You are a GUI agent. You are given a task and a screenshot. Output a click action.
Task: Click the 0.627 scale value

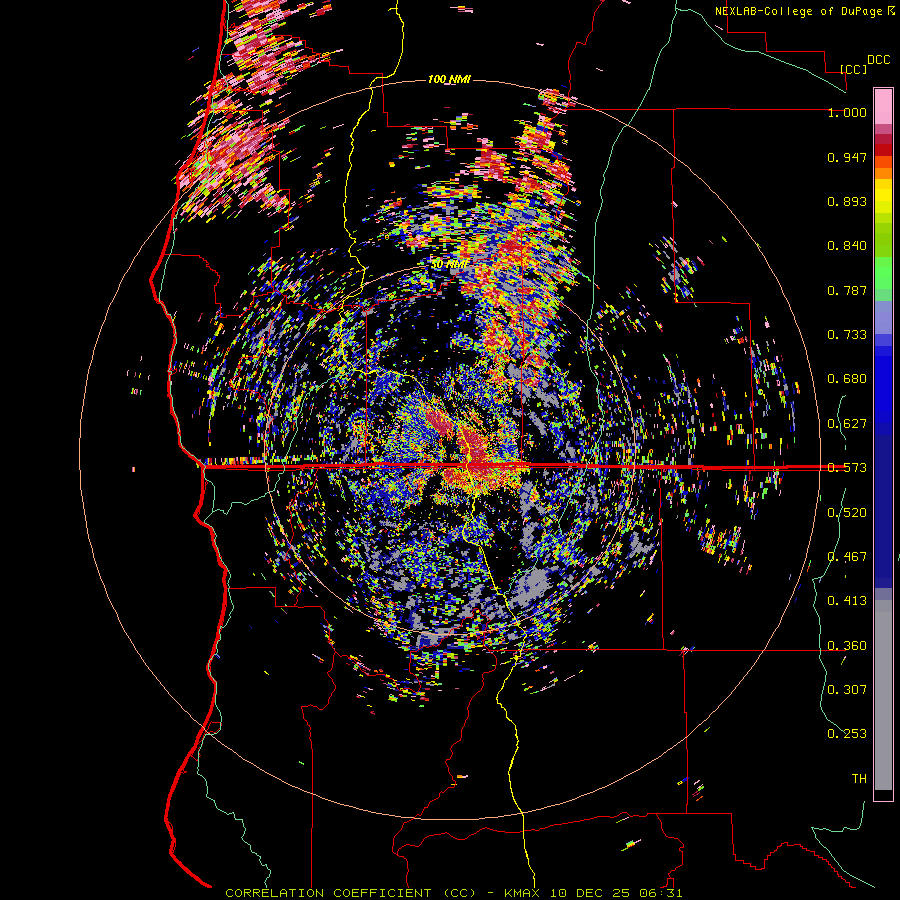(847, 424)
